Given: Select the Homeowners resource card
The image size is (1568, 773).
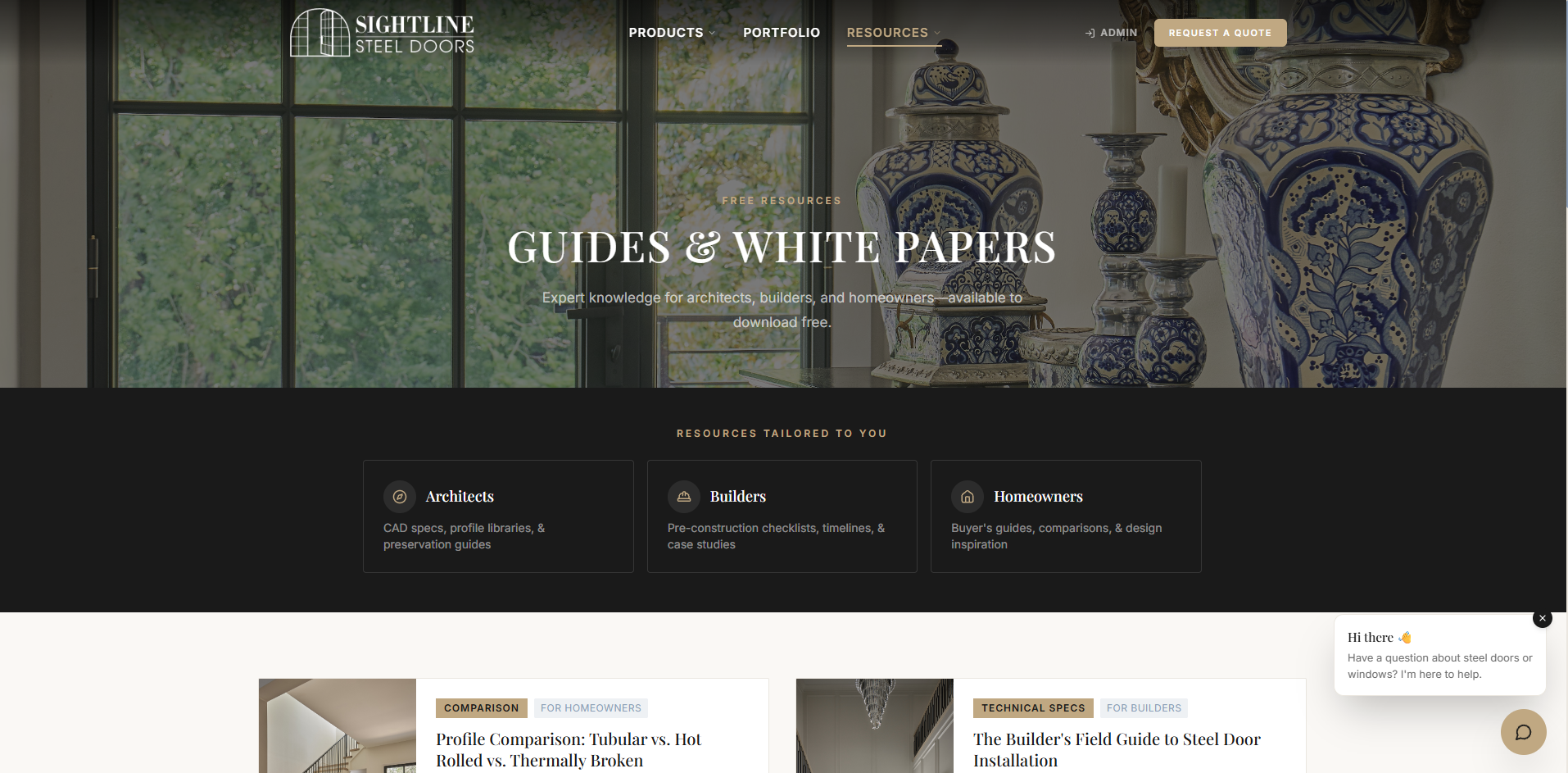Looking at the screenshot, I should [1066, 516].
